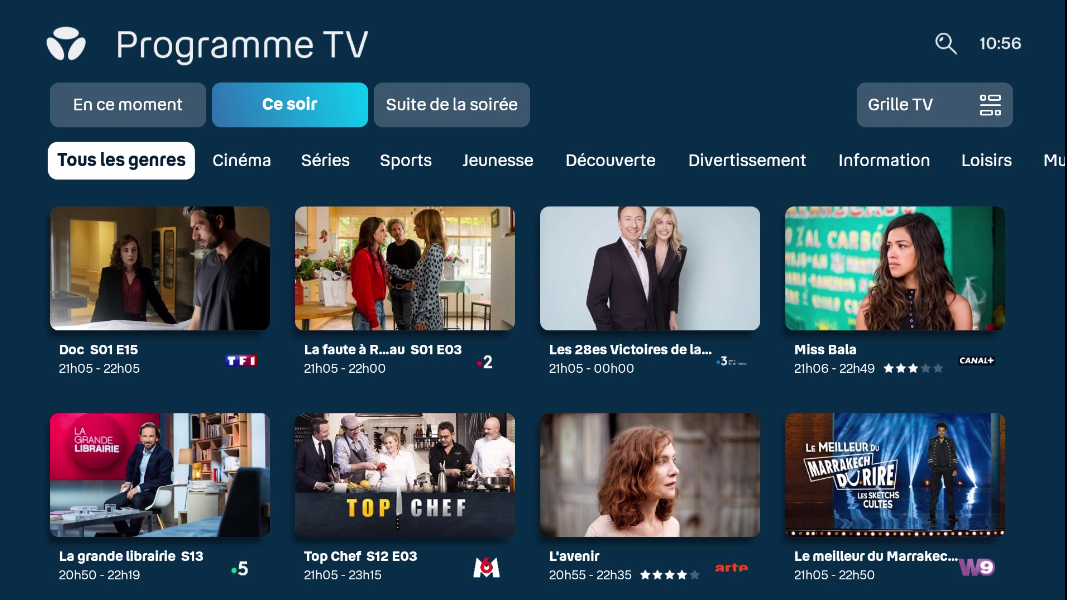Screen dimensions: 1067x600
Task: Click the Grille TV grid icon
Action: click(x=990, y=105)
